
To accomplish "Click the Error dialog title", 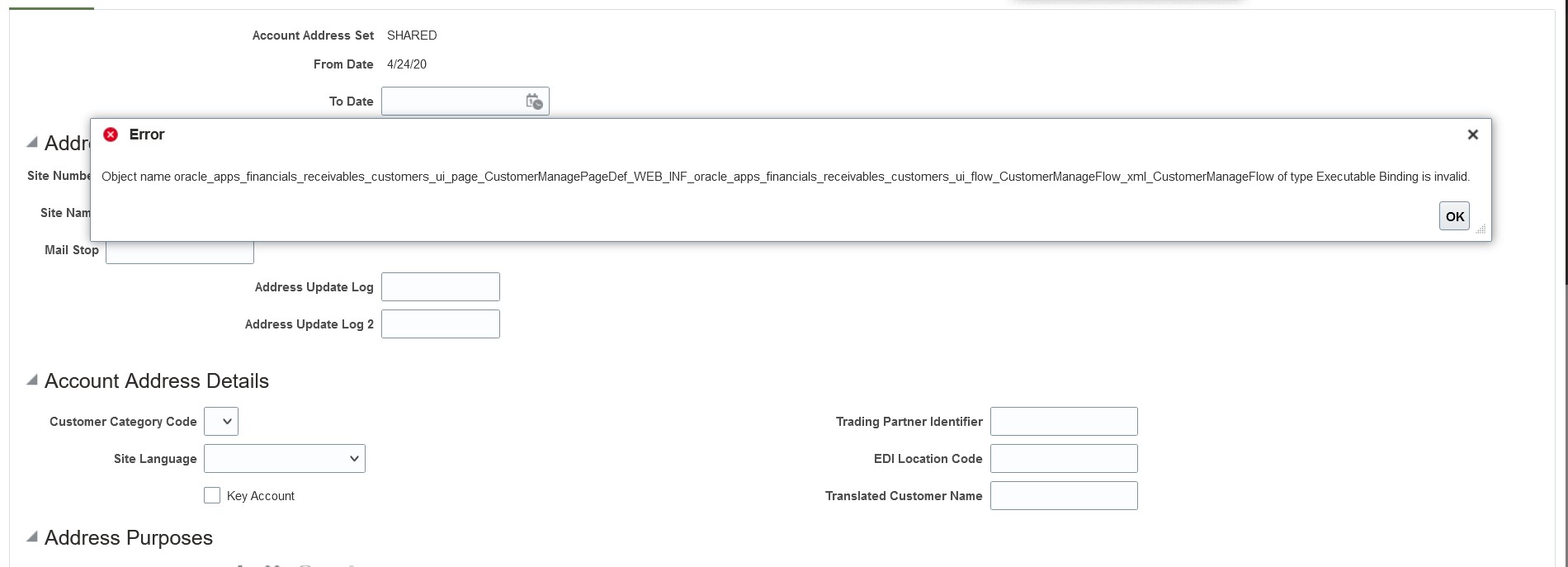I will click(x=147, y=135).
